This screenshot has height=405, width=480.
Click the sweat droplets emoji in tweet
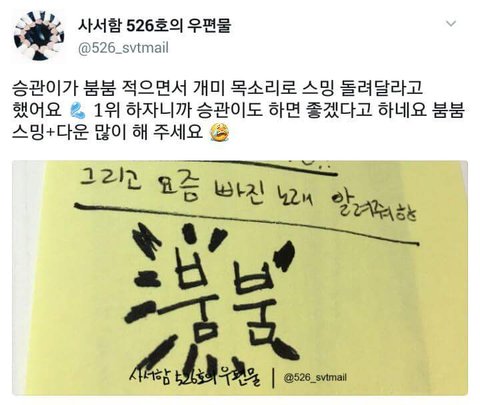[x=78, y=111]
